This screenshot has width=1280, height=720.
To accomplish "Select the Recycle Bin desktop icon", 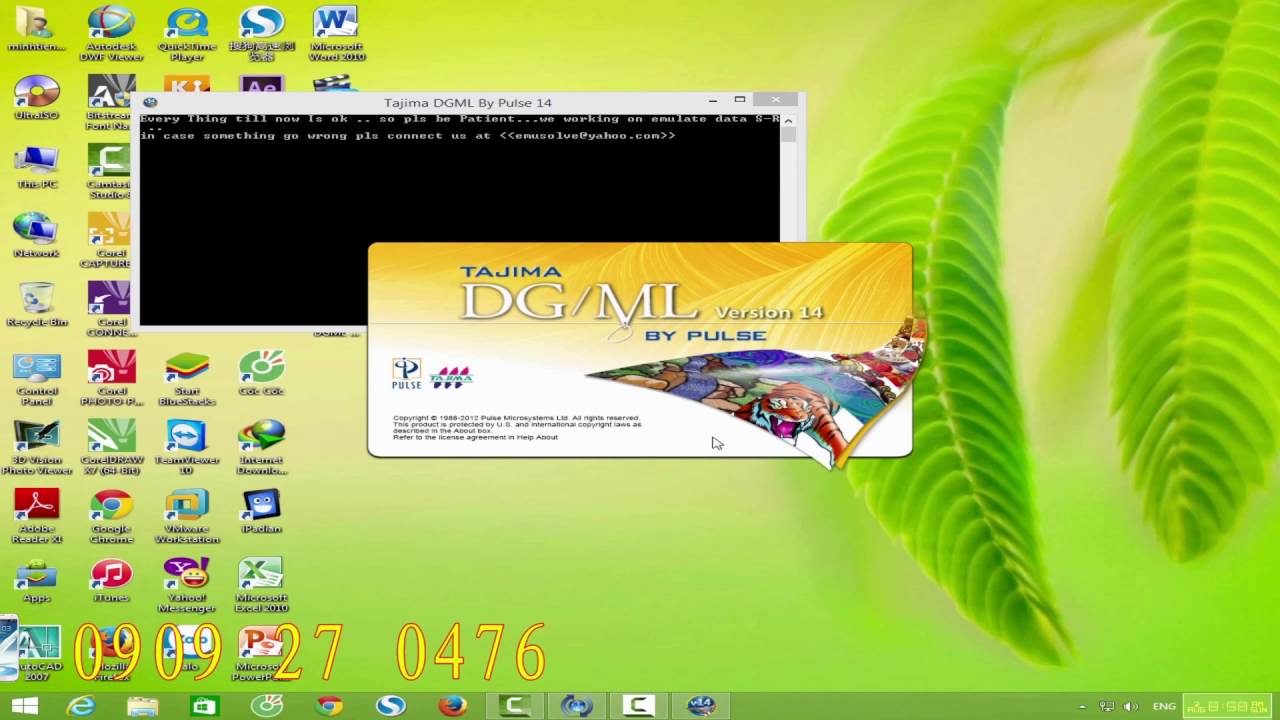I will 37,304.
